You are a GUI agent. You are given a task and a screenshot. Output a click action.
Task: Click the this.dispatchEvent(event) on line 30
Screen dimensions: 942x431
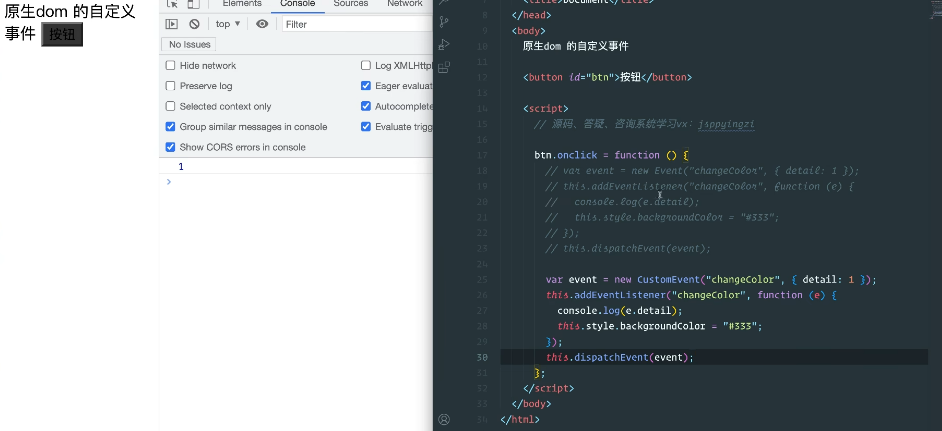click(619, 358)
